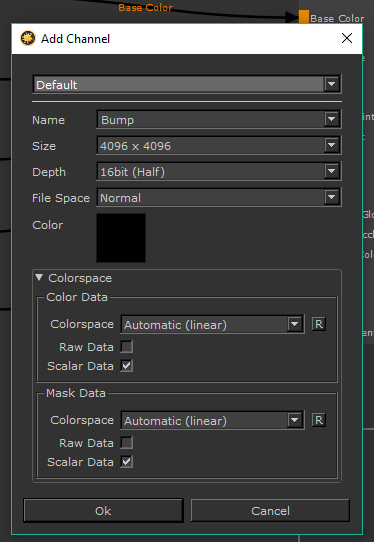Open the black Color swatch picker
The height and width of the screenshot is (542, 374).
(121, 238)
